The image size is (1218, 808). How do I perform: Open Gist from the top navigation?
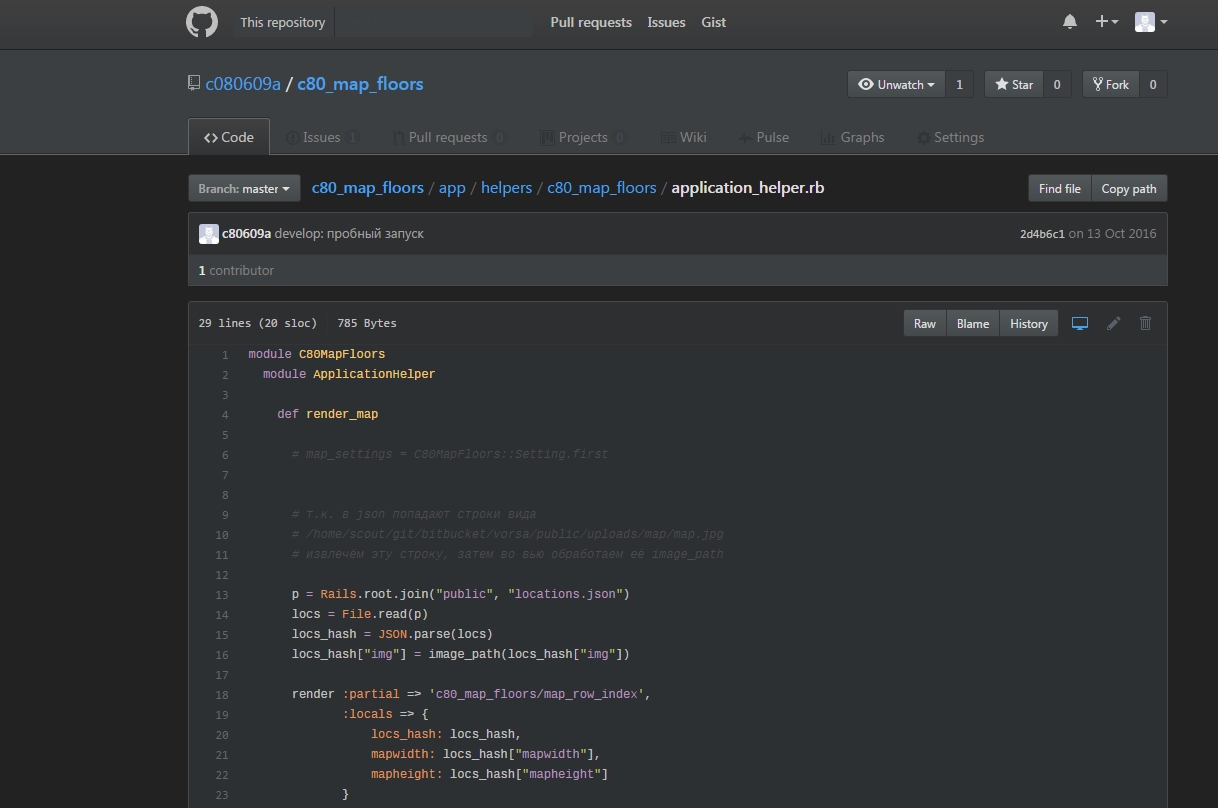coord(713,21)
